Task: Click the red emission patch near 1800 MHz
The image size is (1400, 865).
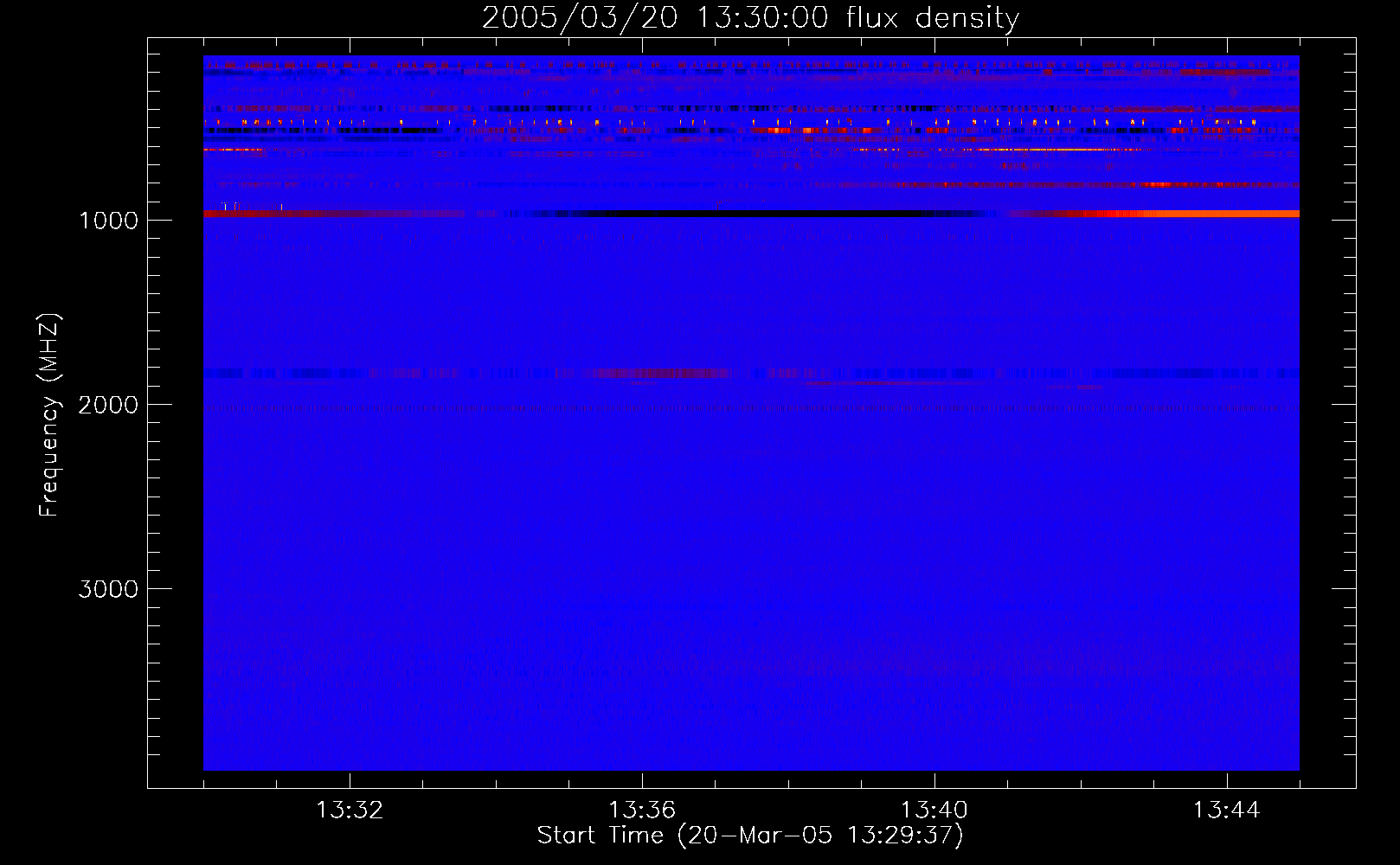Action: click(662, 374)
